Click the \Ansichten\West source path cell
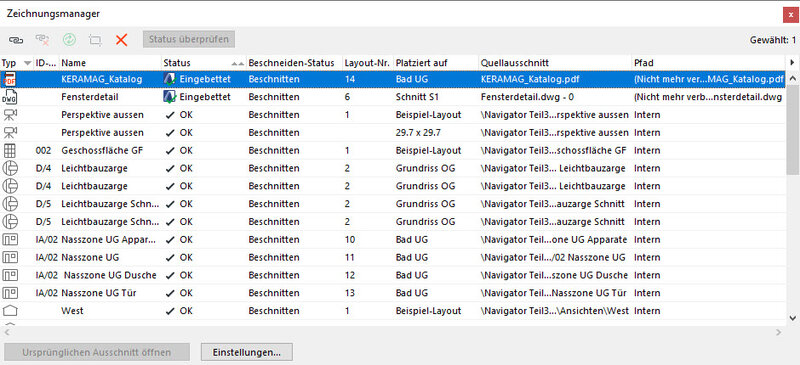 tap(555, 311)
